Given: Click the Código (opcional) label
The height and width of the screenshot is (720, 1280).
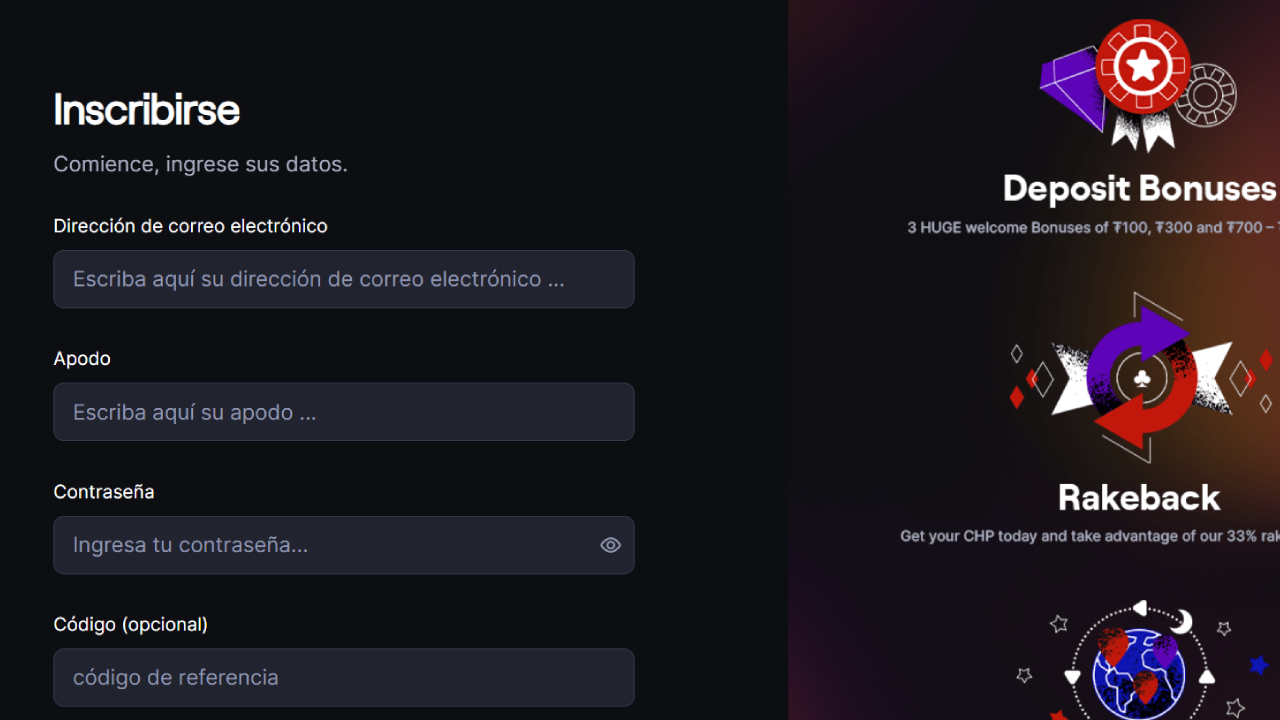Looking at the screenshot, I should [131, 624].
